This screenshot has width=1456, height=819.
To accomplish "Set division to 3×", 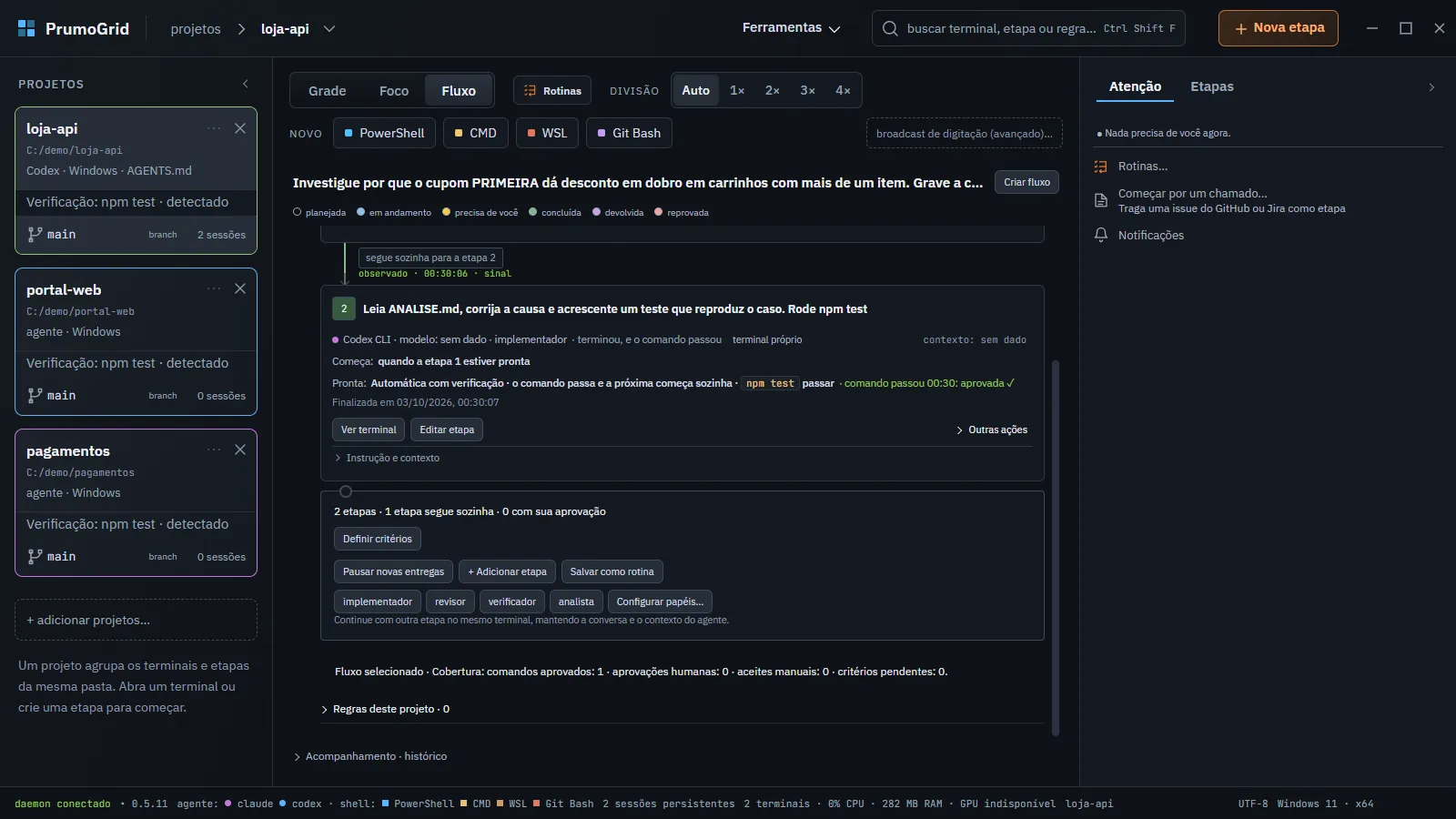I will (807, 91).
